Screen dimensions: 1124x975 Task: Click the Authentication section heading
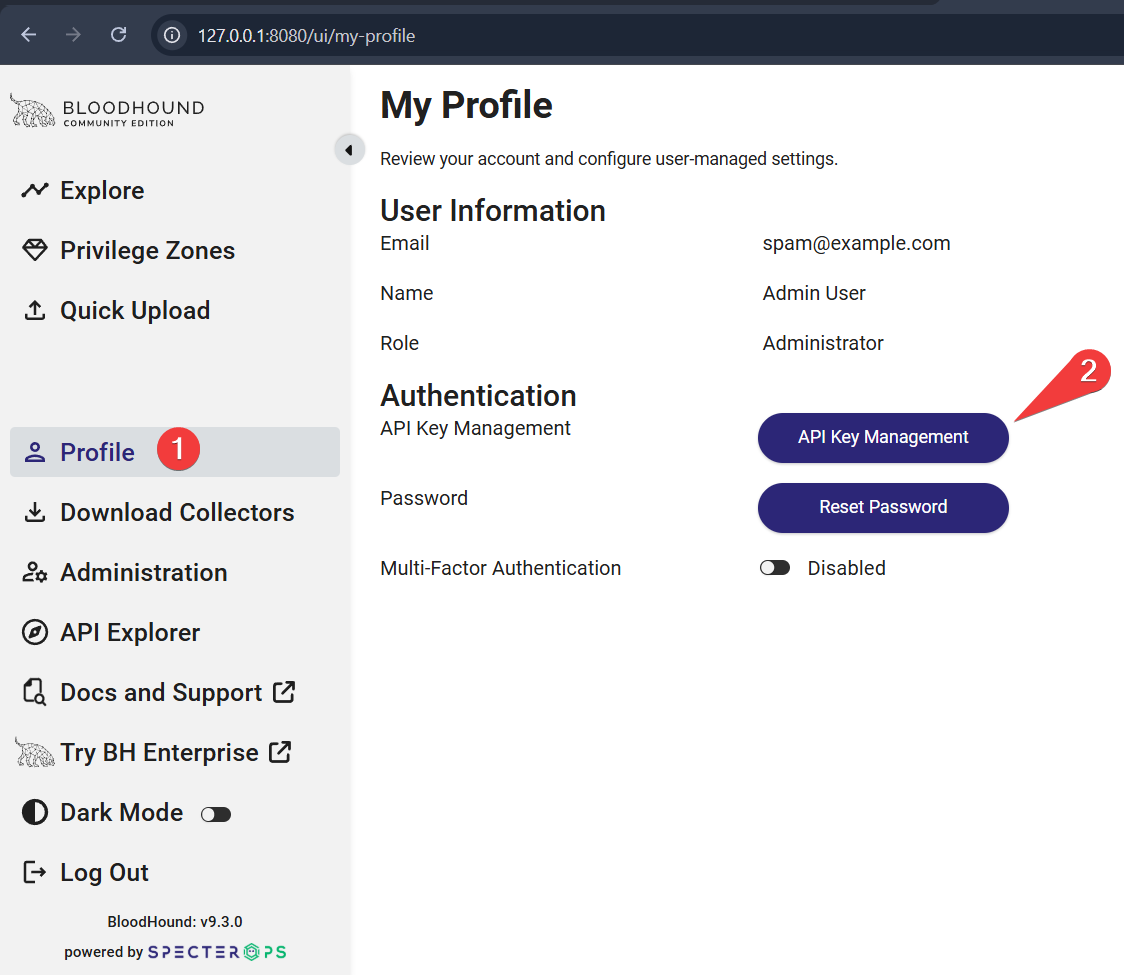[x=478, y=396]
